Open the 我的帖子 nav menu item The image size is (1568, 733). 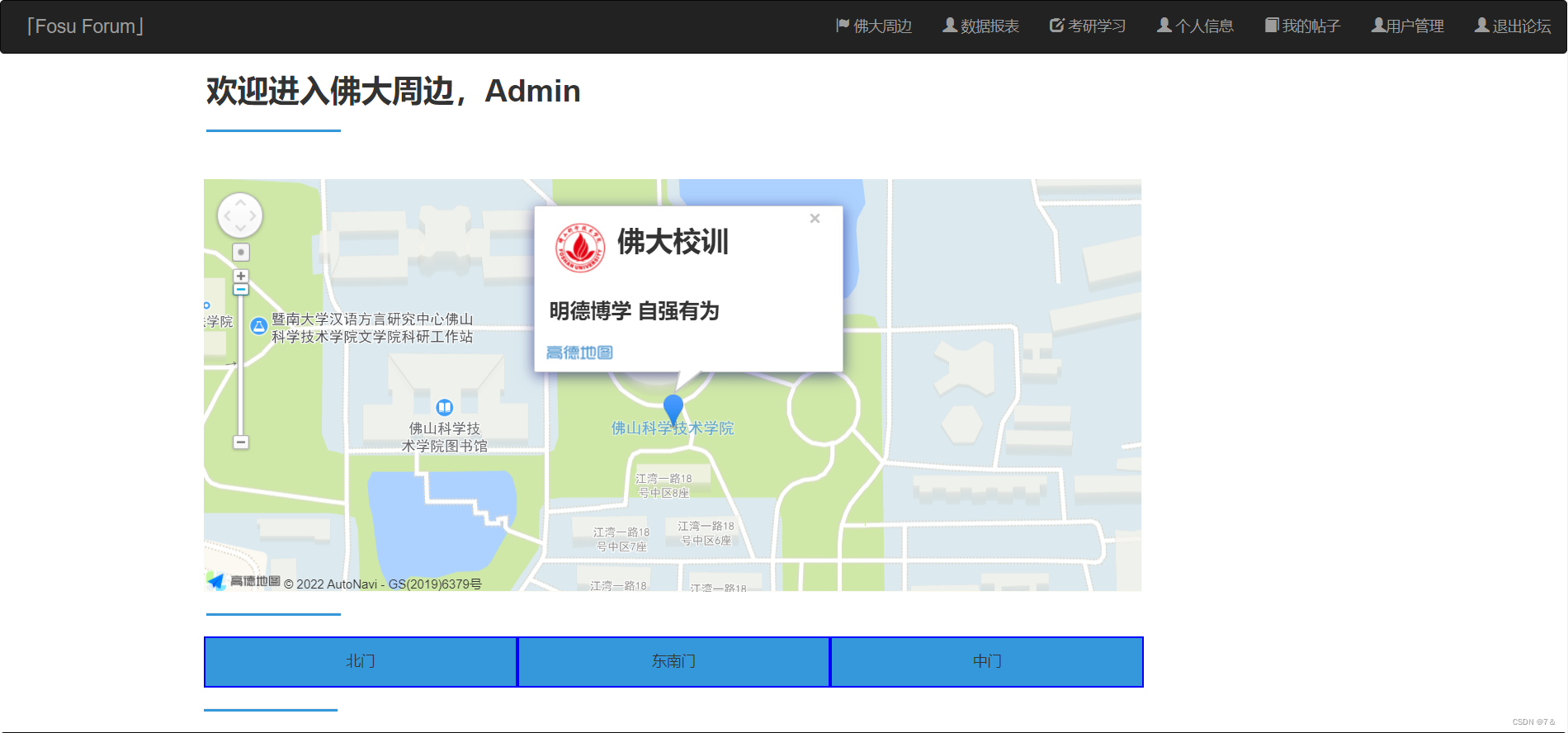pyautogui.click(x=1302, y=26)
